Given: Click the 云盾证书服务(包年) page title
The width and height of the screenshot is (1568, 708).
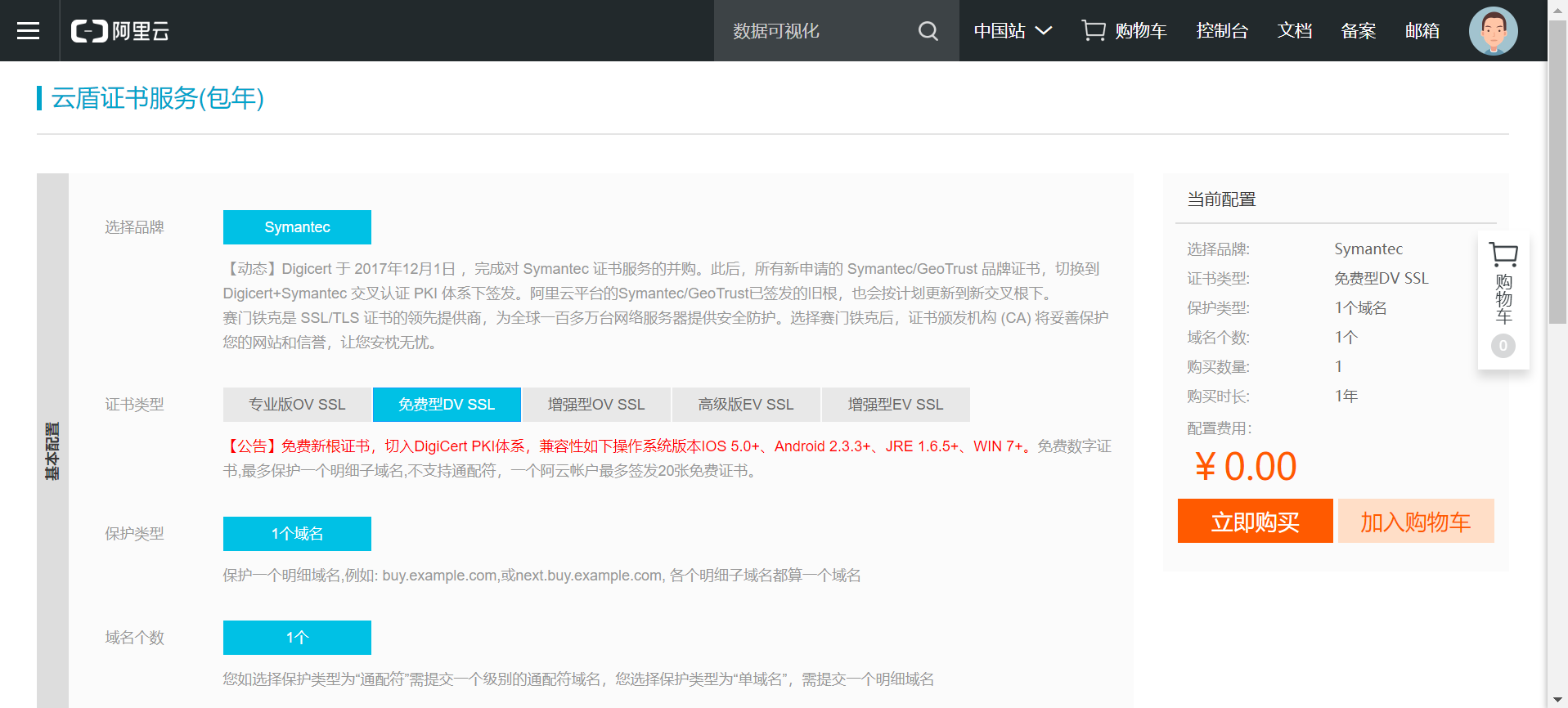Looking at the screenshot, I should pos(158,98).
